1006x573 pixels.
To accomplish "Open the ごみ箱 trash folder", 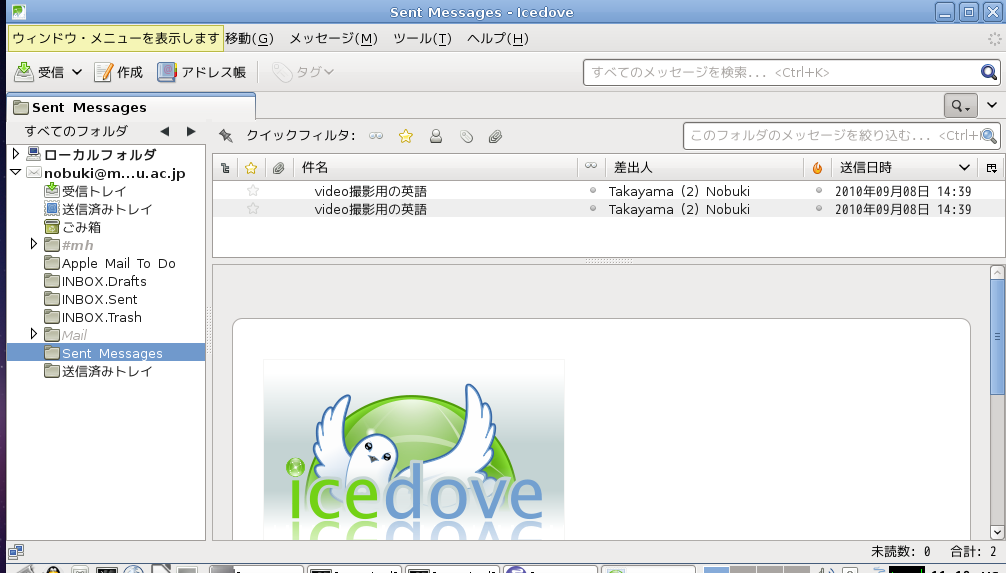I will (x=72, y=227).
